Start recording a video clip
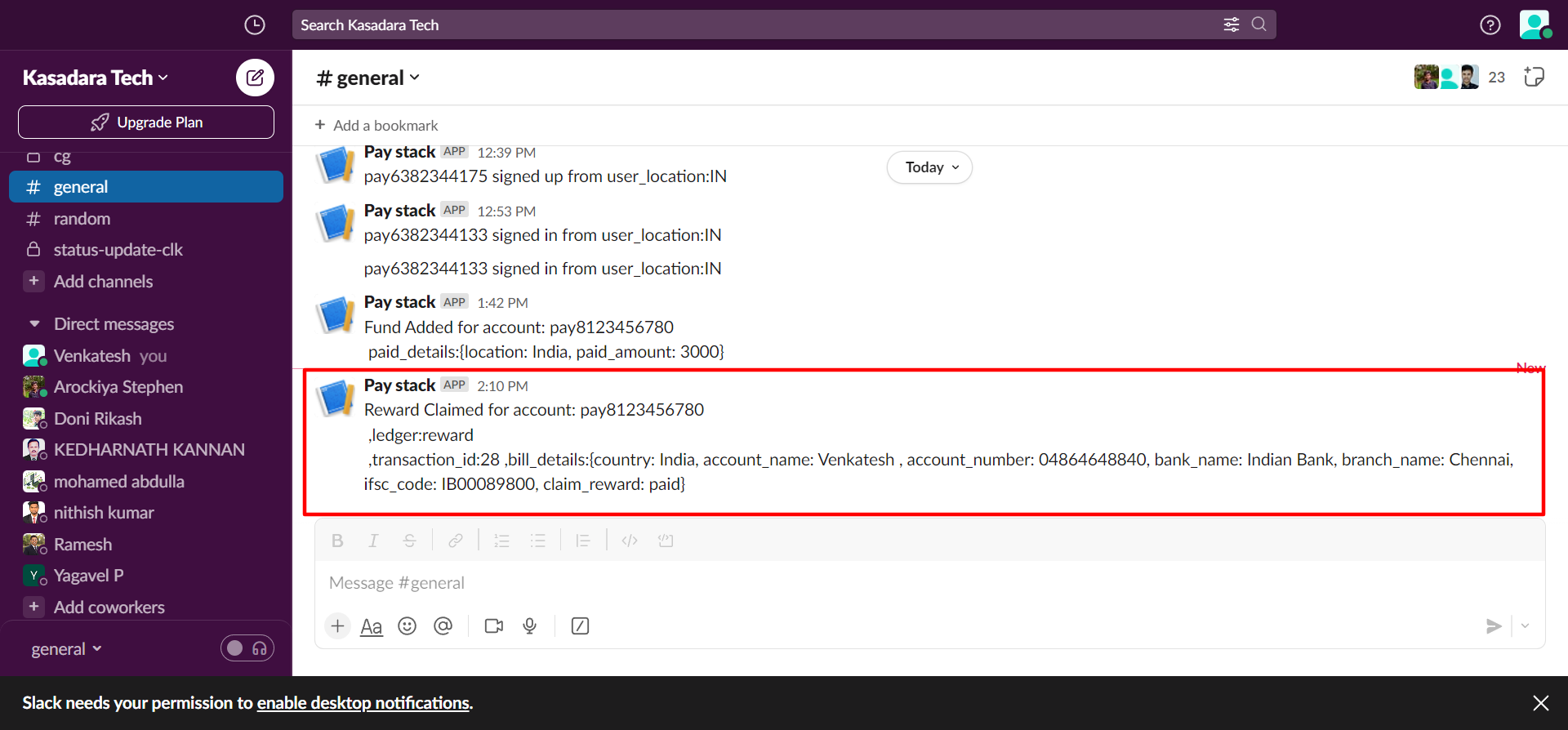 coord(493,626)
